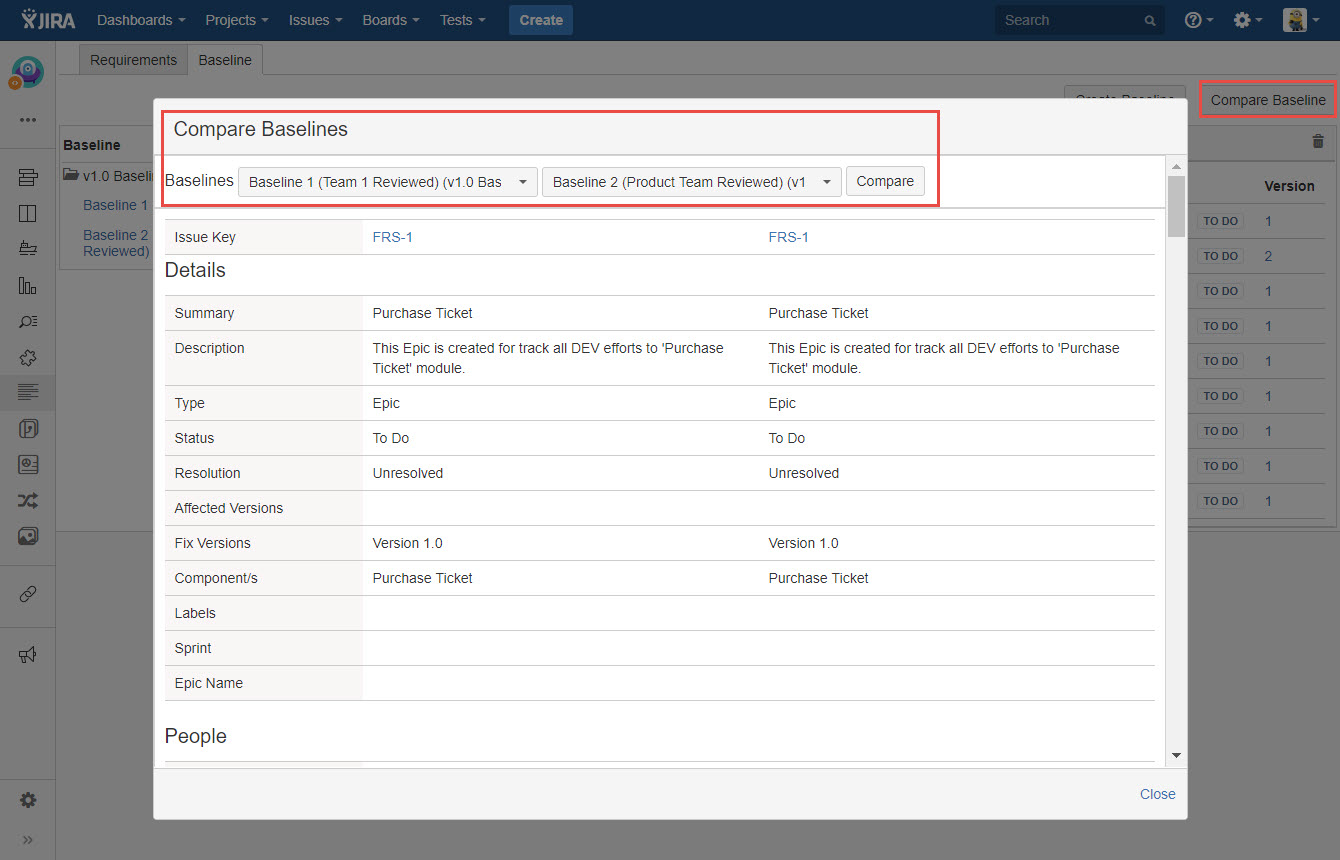Click the trash delete baseline icon
This screenshot has height=860, width=1340.
(x=1318, y=142)
